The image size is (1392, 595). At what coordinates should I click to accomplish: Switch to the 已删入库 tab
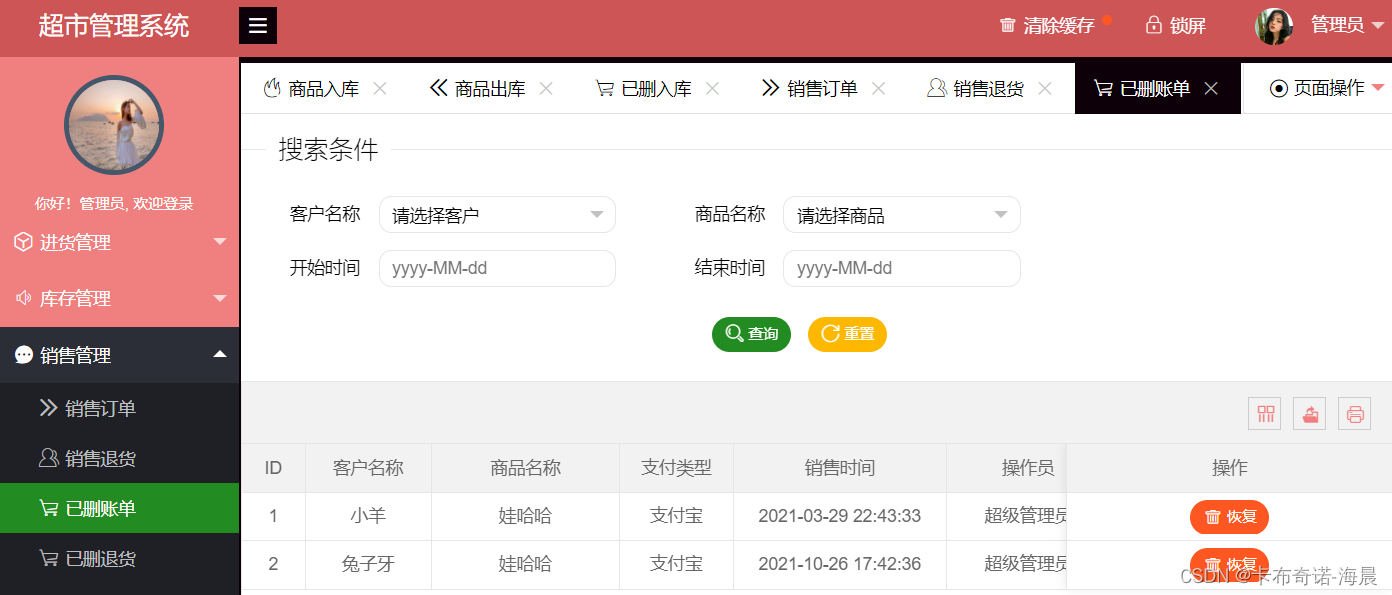click(x=656, y=89)
